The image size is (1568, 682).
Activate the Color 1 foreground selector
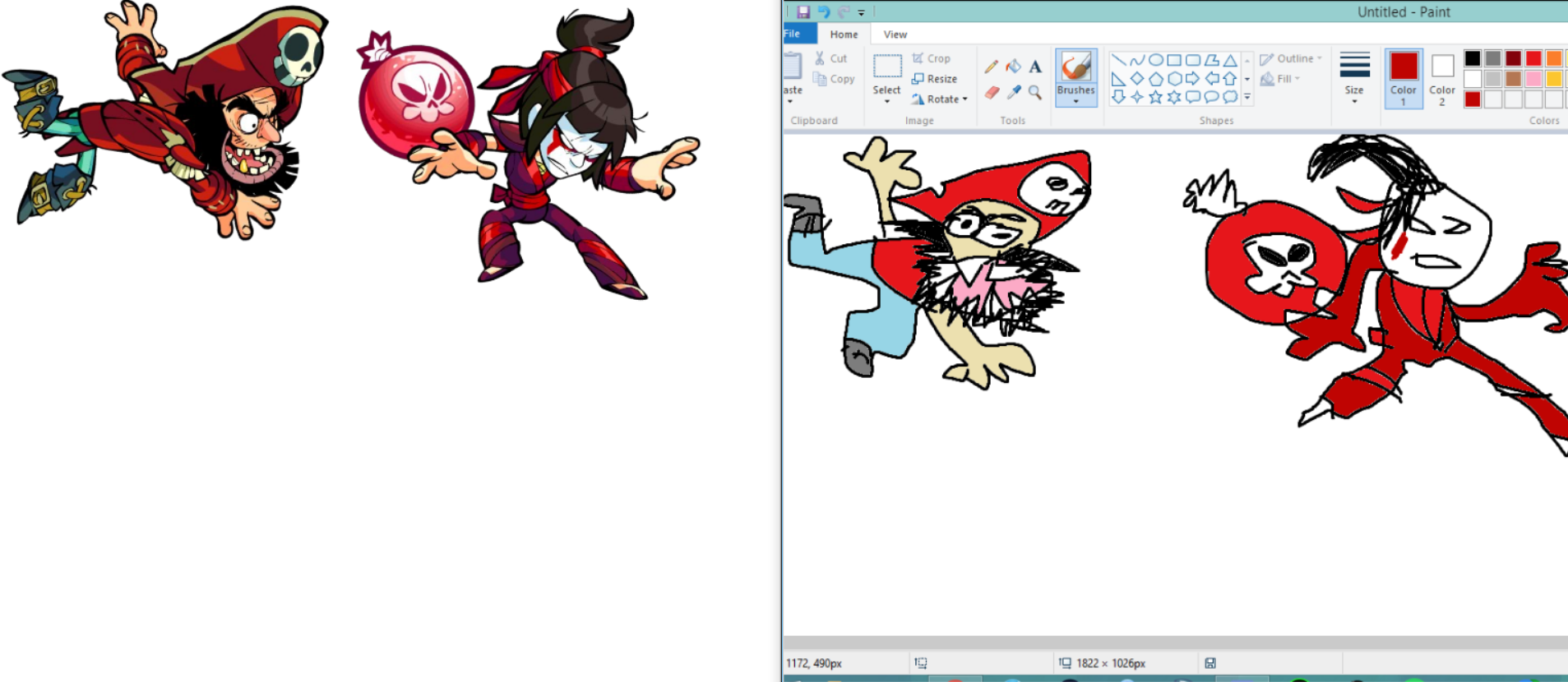click(x=1404, y=77)
